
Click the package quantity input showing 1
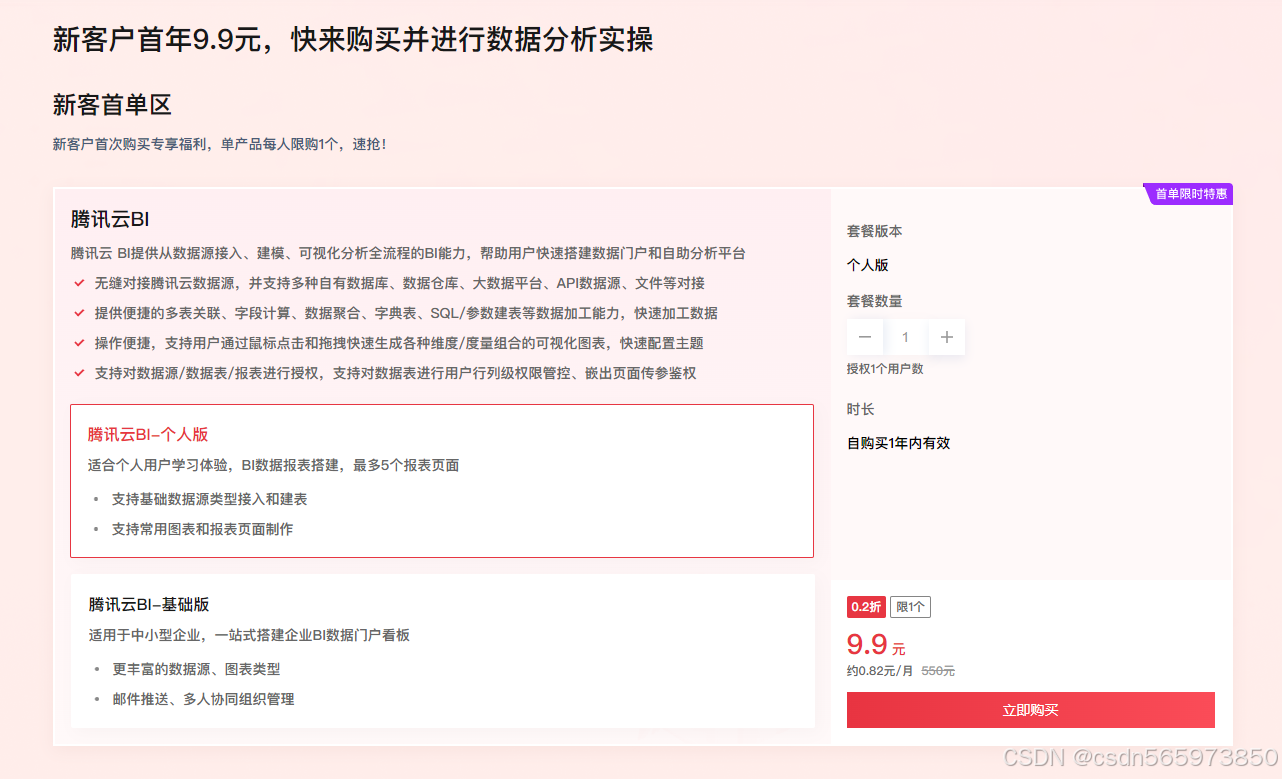click(906, 337)
